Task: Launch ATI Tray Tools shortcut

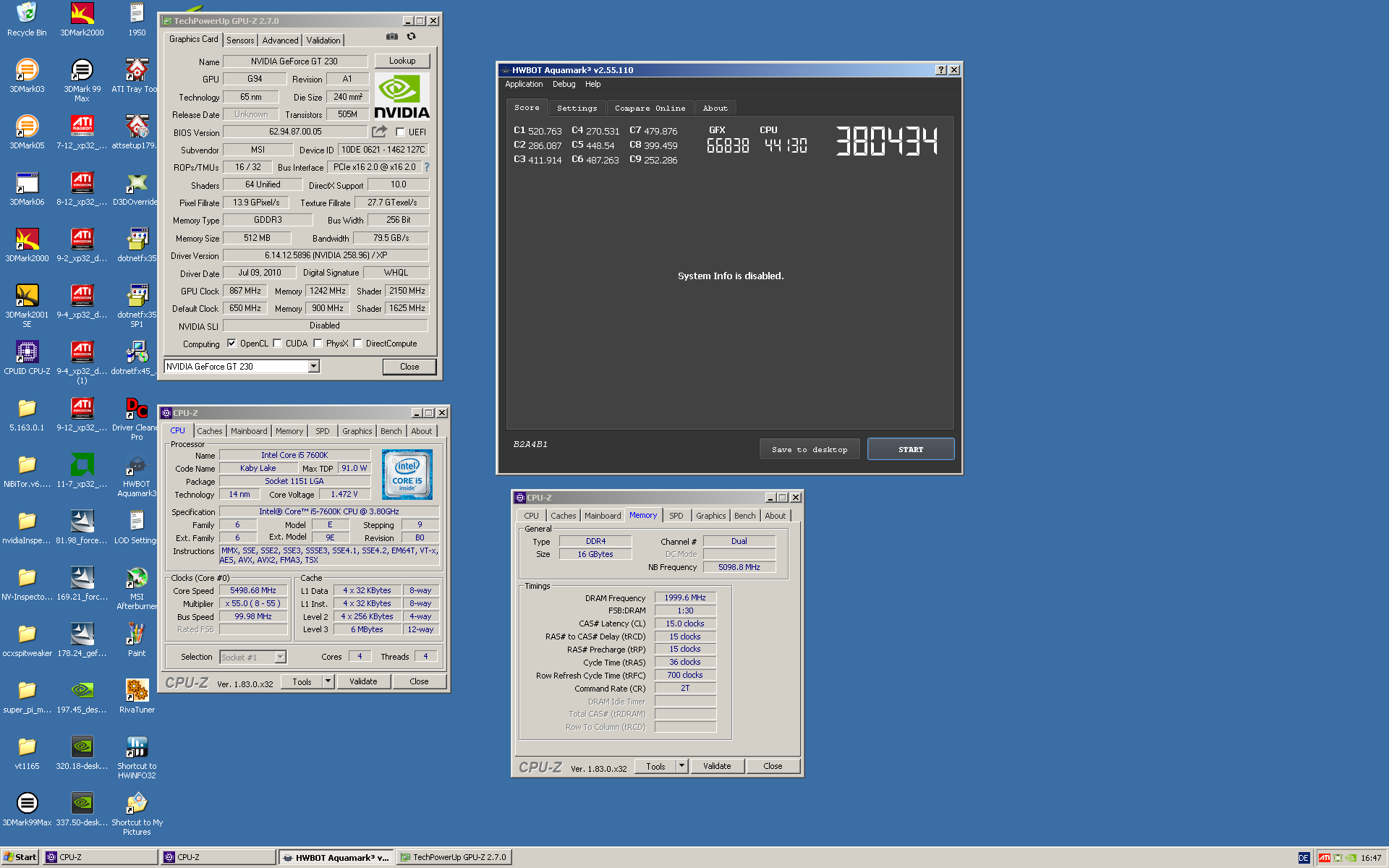Action: [x=136, y=75]
